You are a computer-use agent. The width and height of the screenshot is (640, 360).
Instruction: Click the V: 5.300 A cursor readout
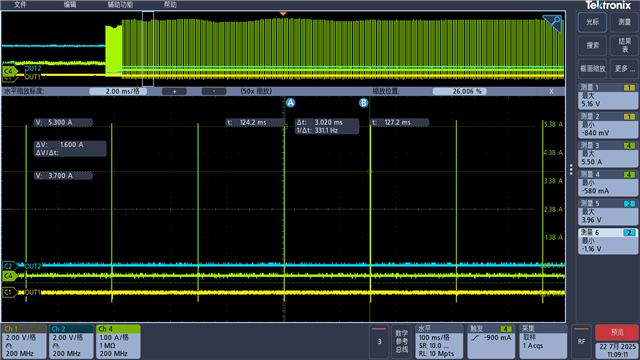[x=63, y=122]
